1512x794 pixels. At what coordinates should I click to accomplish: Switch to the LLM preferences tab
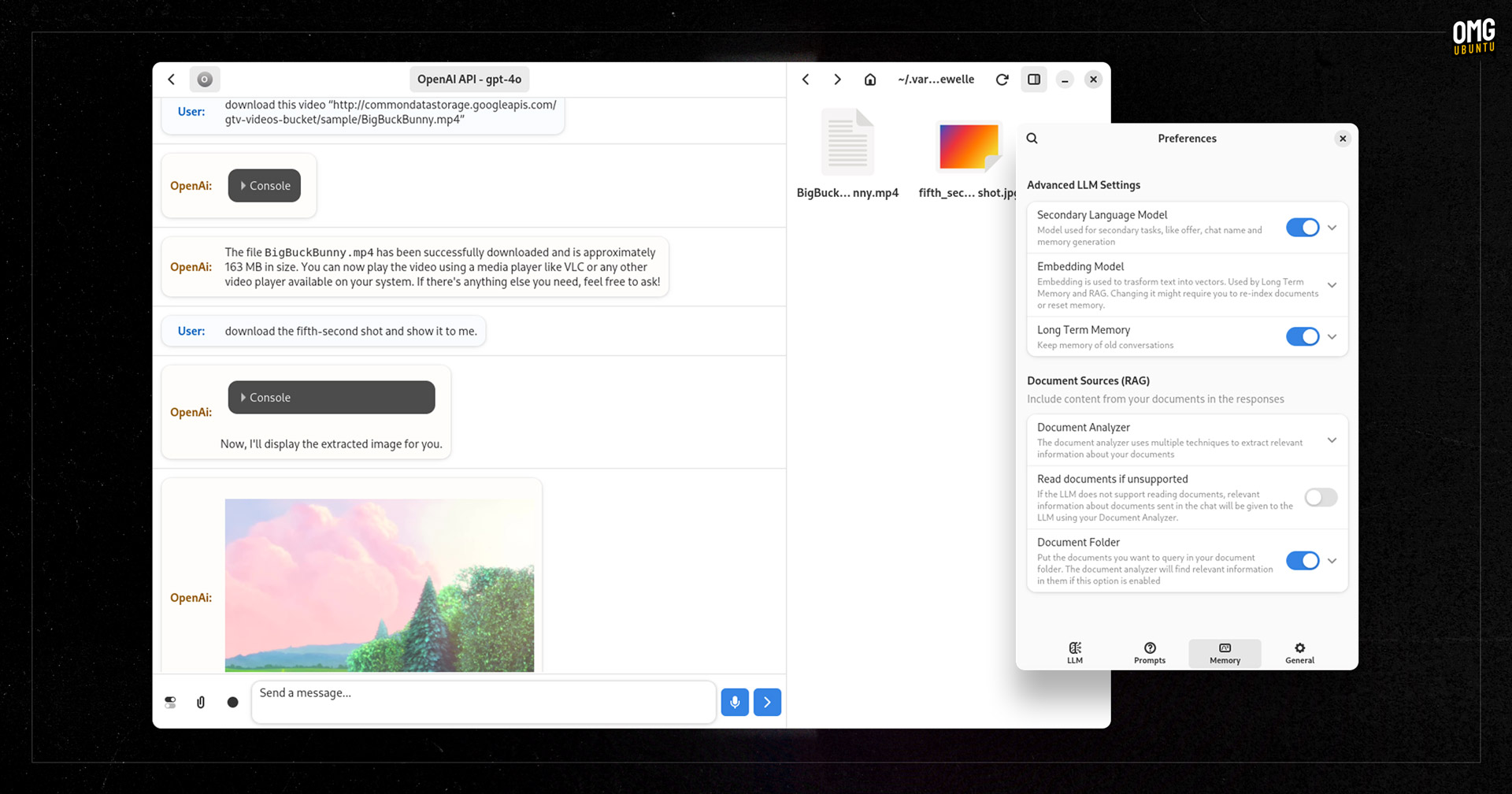tap(1075, 652)
